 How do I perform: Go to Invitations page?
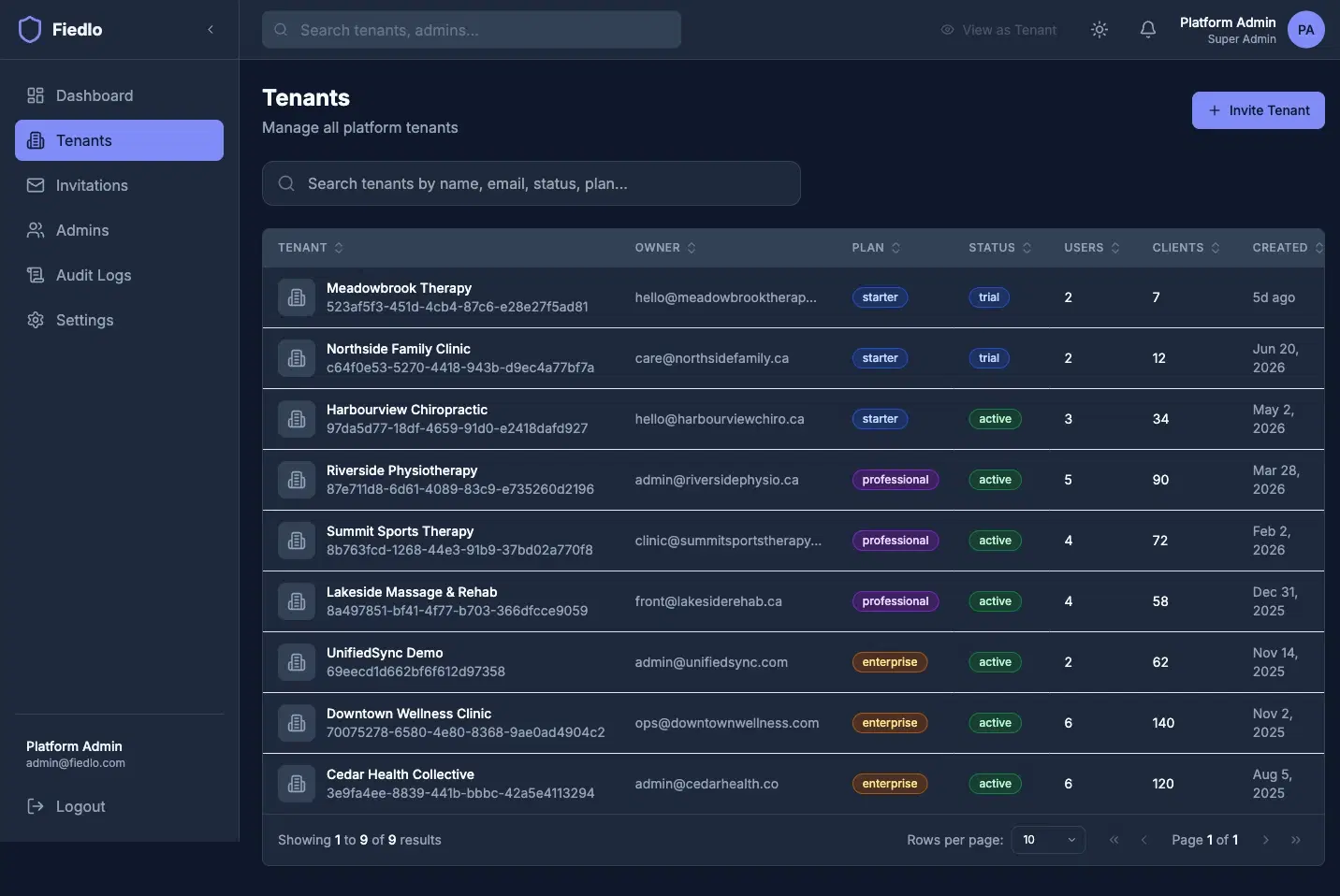[x=119, y=185]
